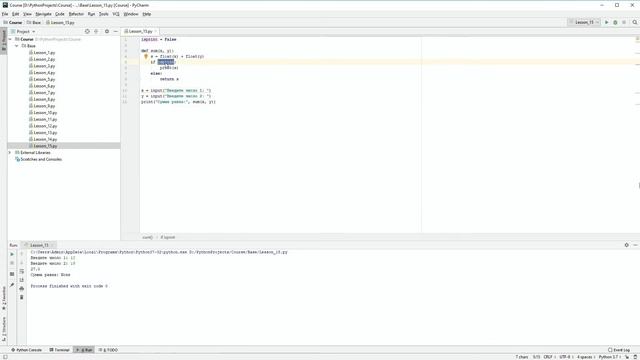The height and width of the screenshot is (360, 640).
Task: Print the Run console output
Action: point(22,289)
